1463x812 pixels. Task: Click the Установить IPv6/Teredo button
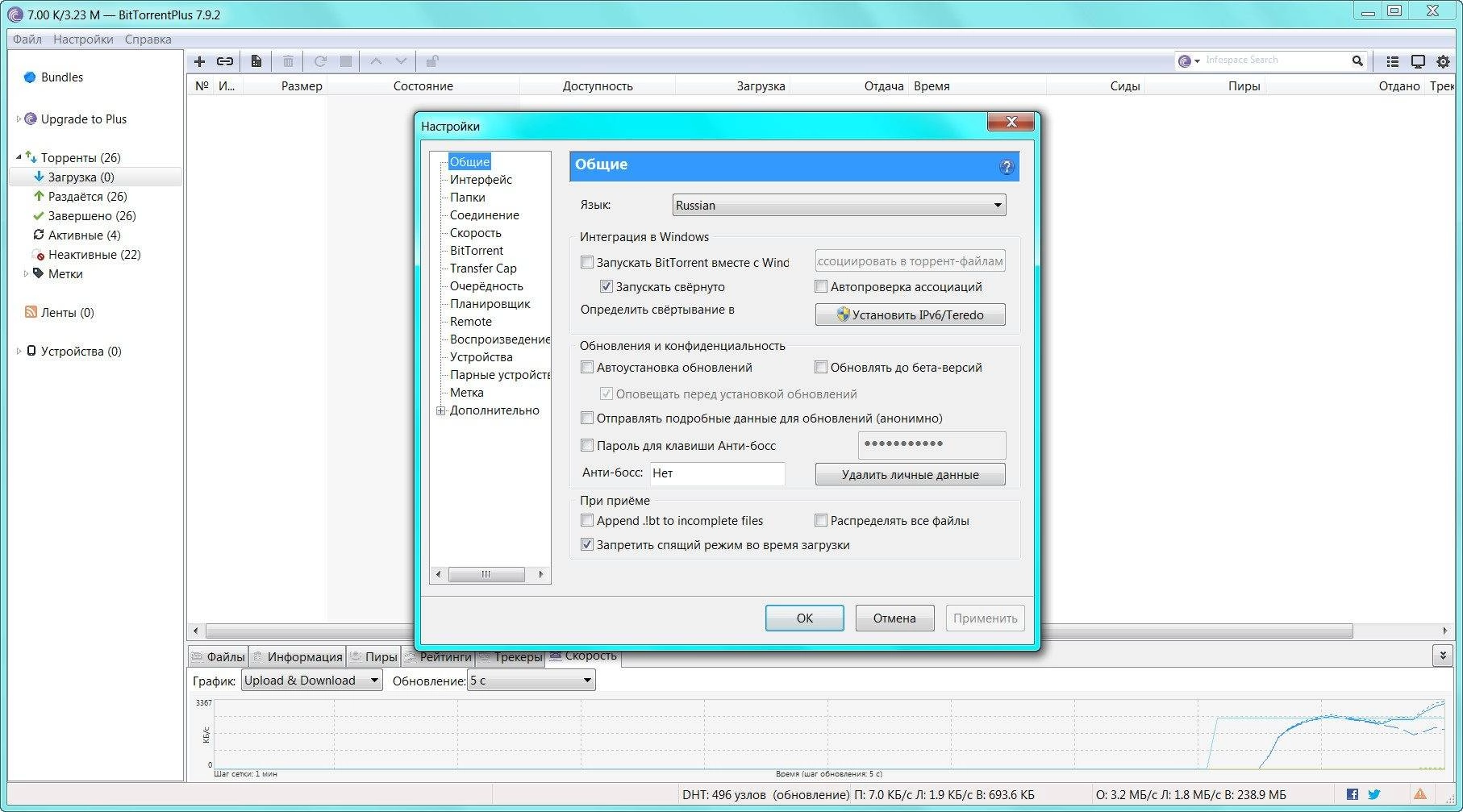(x=910, y=314)
